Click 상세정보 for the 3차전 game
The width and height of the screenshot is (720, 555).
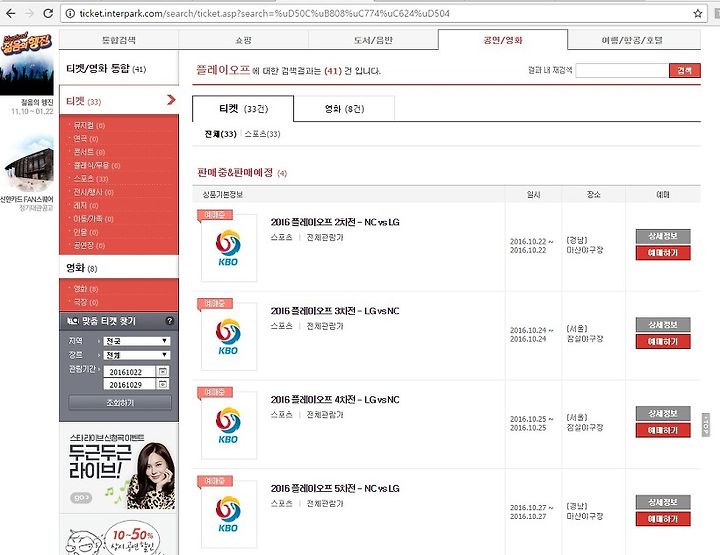coord(663,325)
